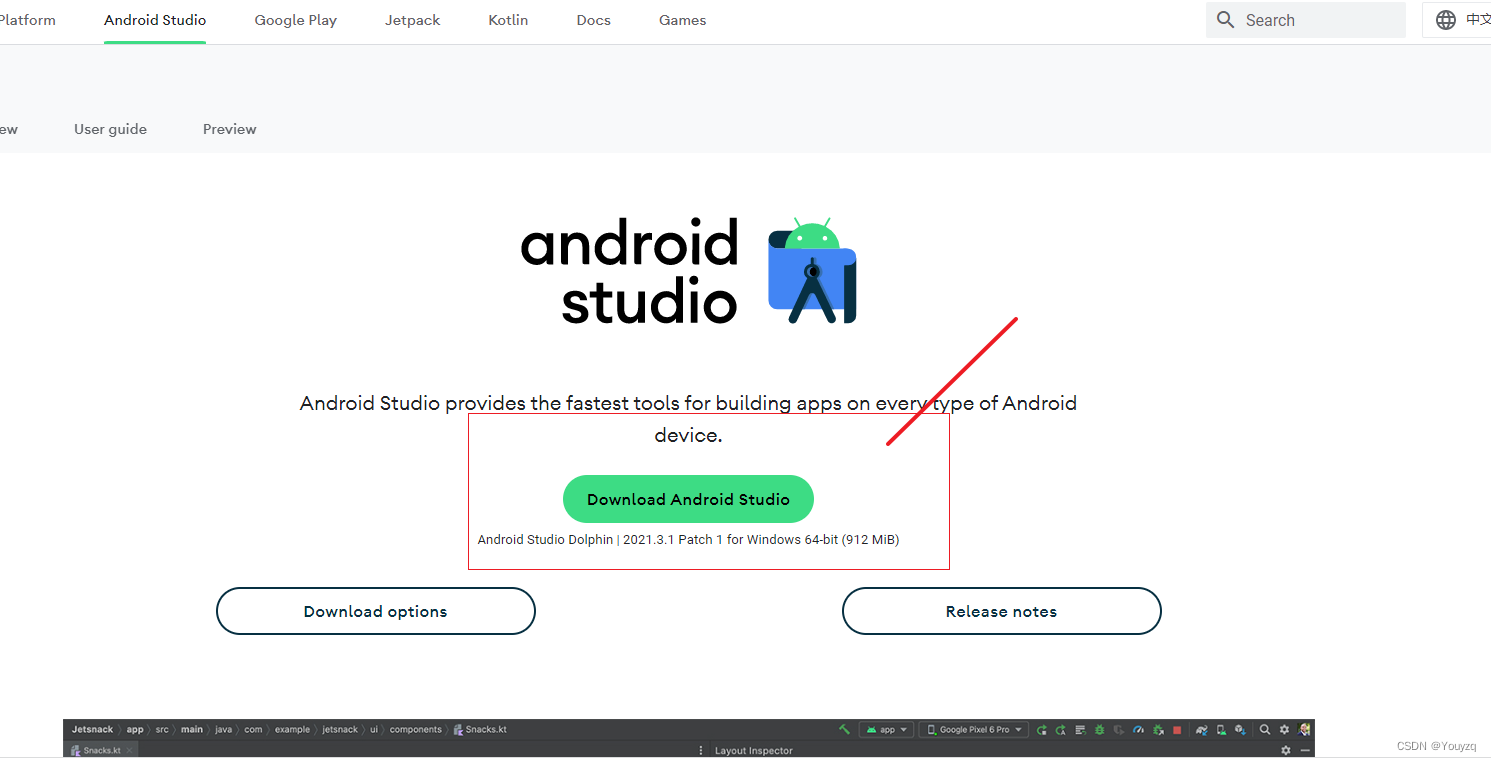This screenshot has width=1491, height=762.
Task: Click Attach Debugger to Process icon
Action: click(1158, 730)
